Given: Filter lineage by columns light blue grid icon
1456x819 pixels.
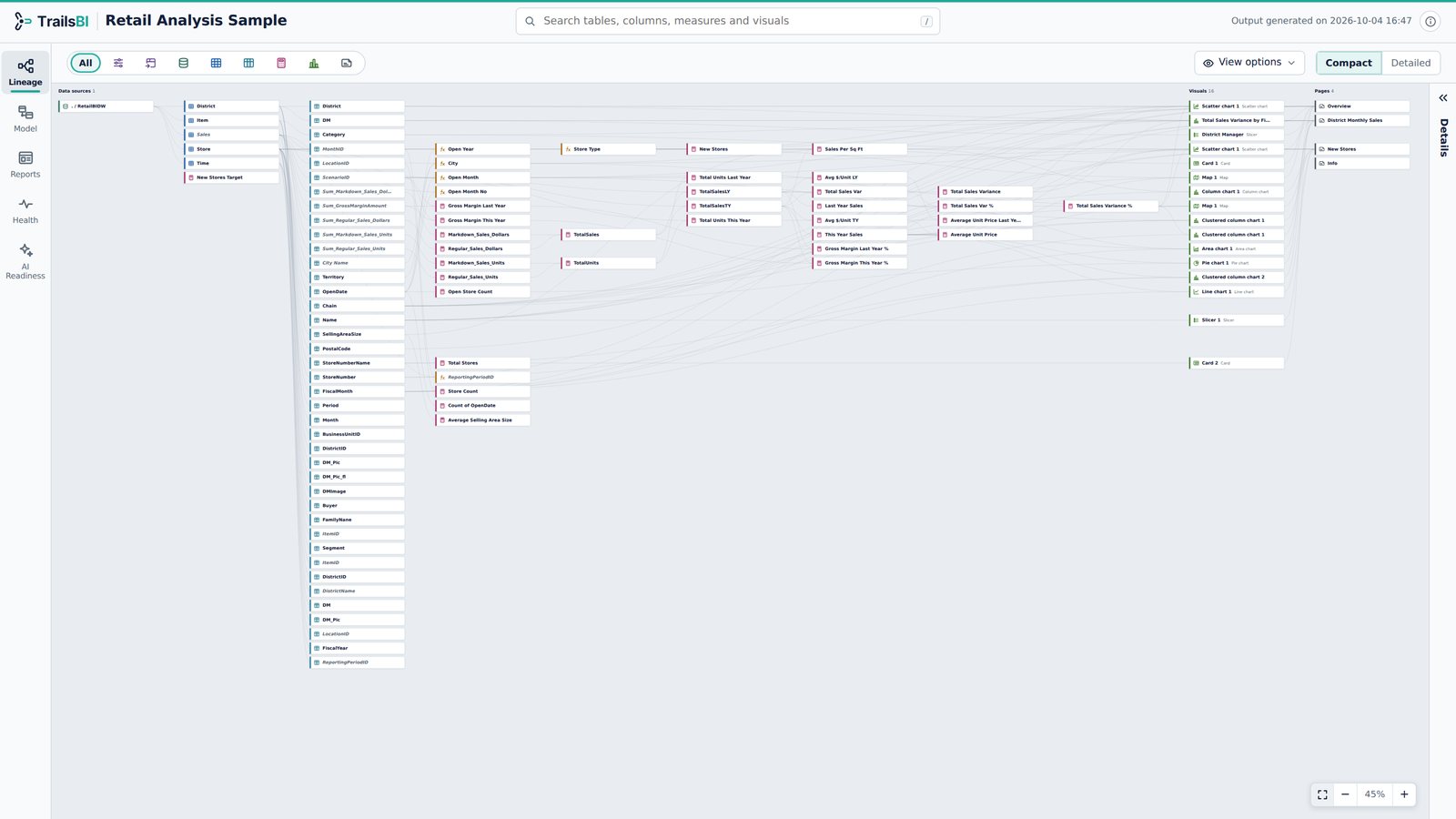Looking at the screenshot, I should [x=248, y=63].
